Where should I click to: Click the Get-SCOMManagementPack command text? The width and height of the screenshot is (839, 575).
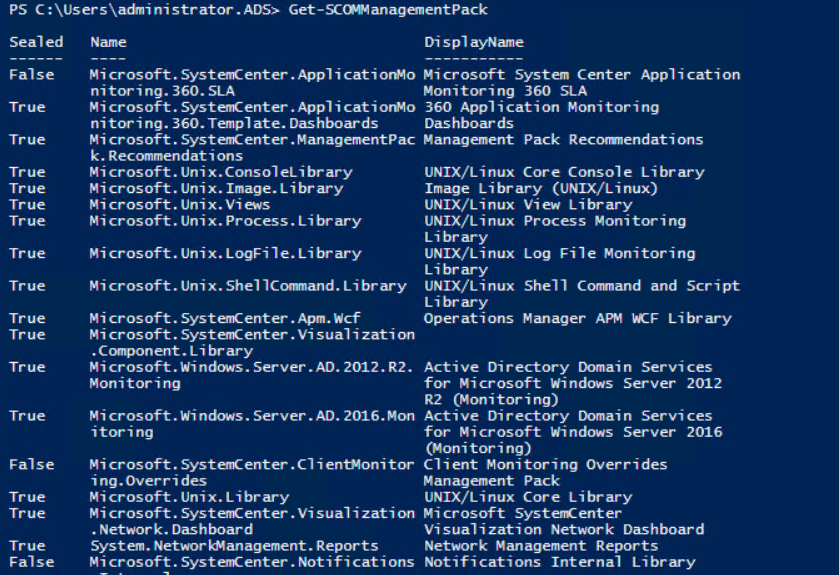(388, 10)
